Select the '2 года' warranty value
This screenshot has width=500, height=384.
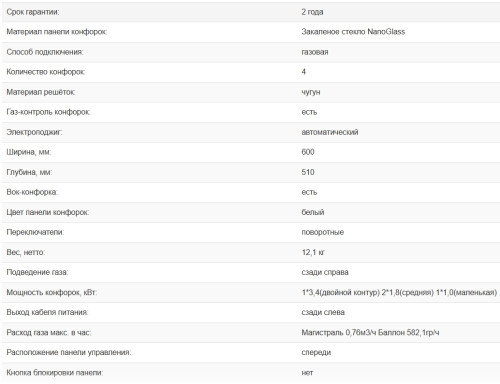coord(312,12)
